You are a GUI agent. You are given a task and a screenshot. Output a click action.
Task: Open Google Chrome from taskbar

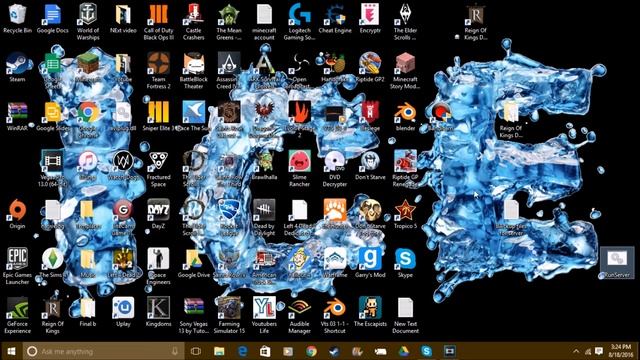[x=311, y=351]
